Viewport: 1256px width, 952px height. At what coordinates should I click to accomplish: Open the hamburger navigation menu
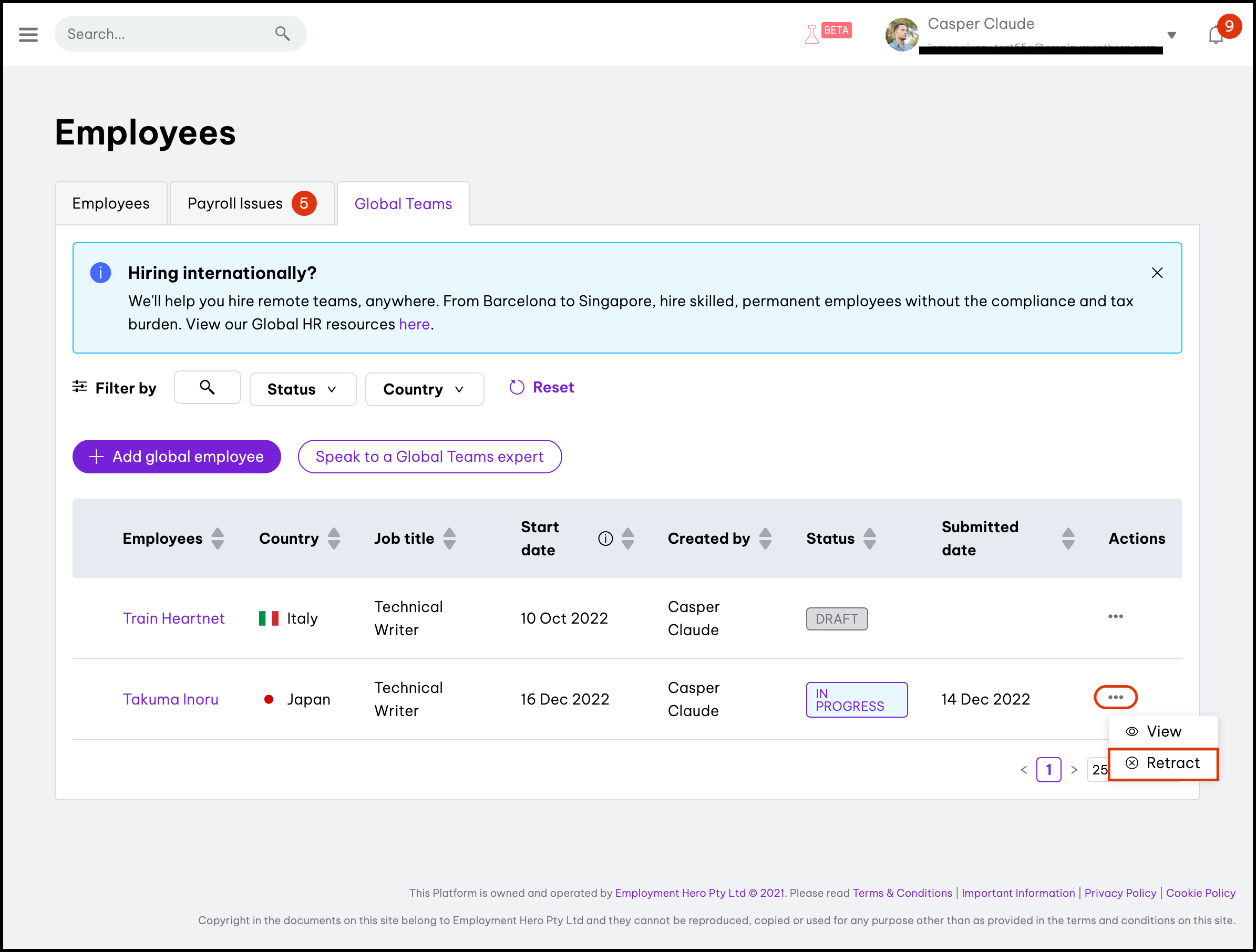coord(28,34)
